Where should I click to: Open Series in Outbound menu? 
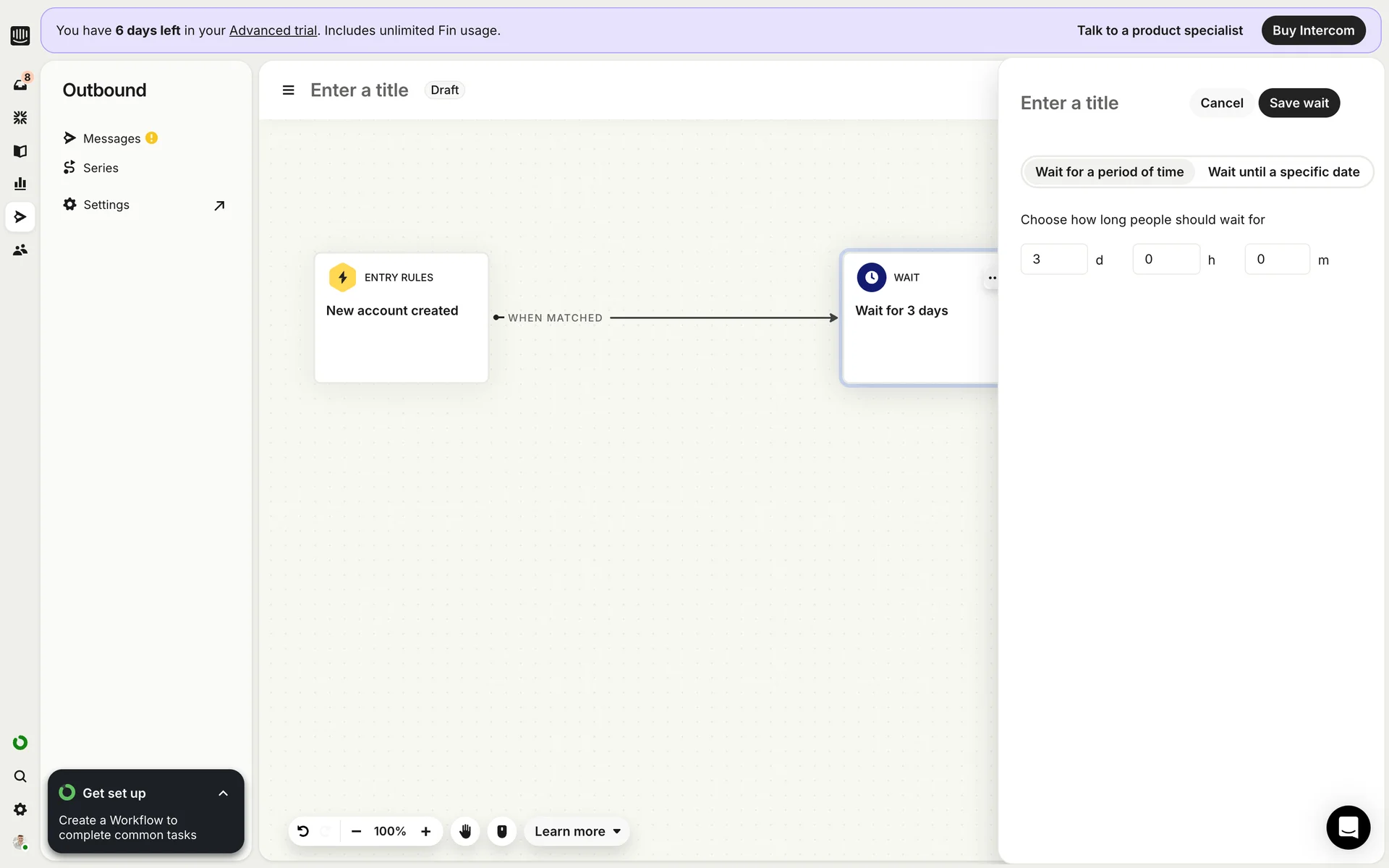[x=101, y=168]
